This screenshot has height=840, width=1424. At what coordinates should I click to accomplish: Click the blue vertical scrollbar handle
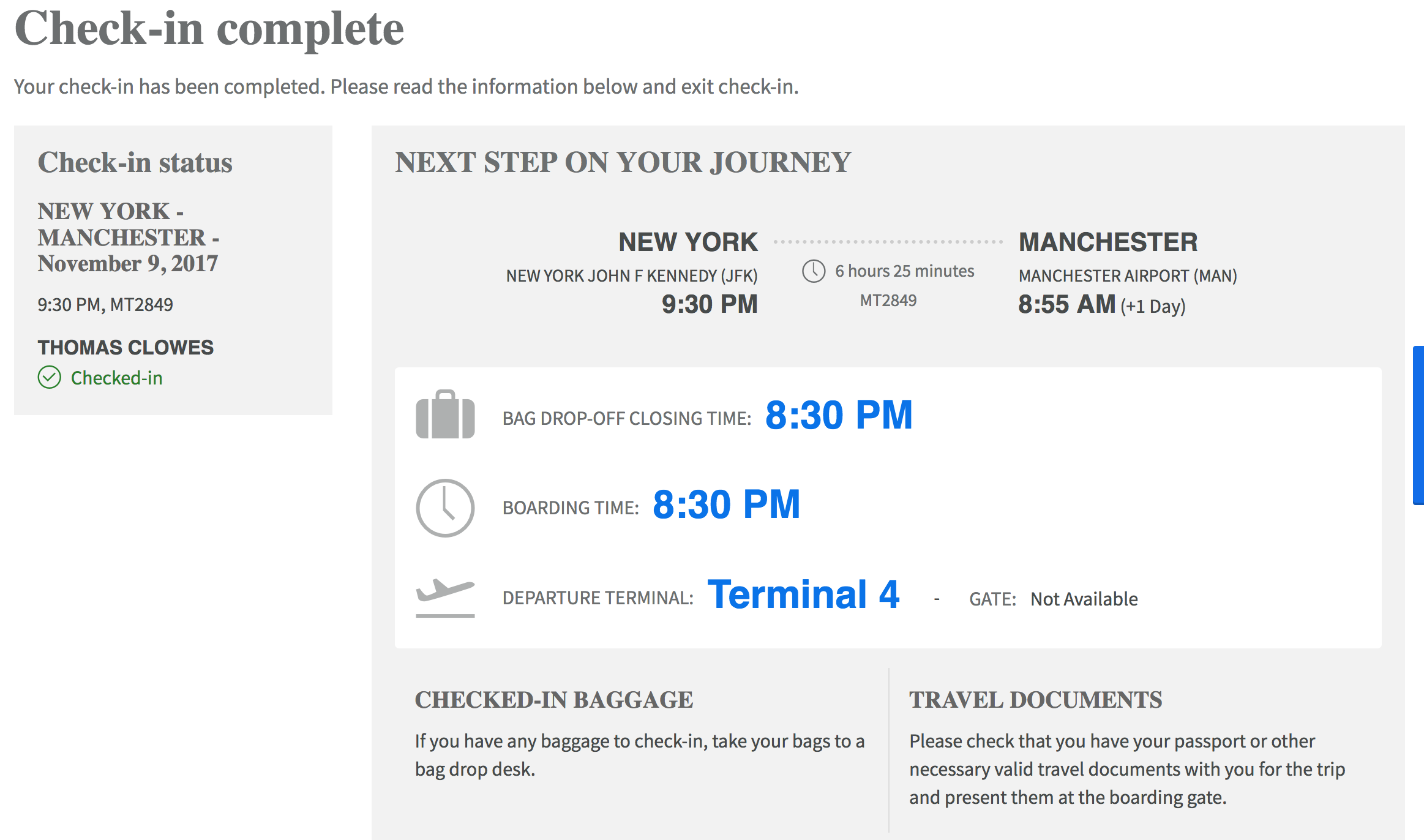pyautogui.click(x=1418, y=426)
